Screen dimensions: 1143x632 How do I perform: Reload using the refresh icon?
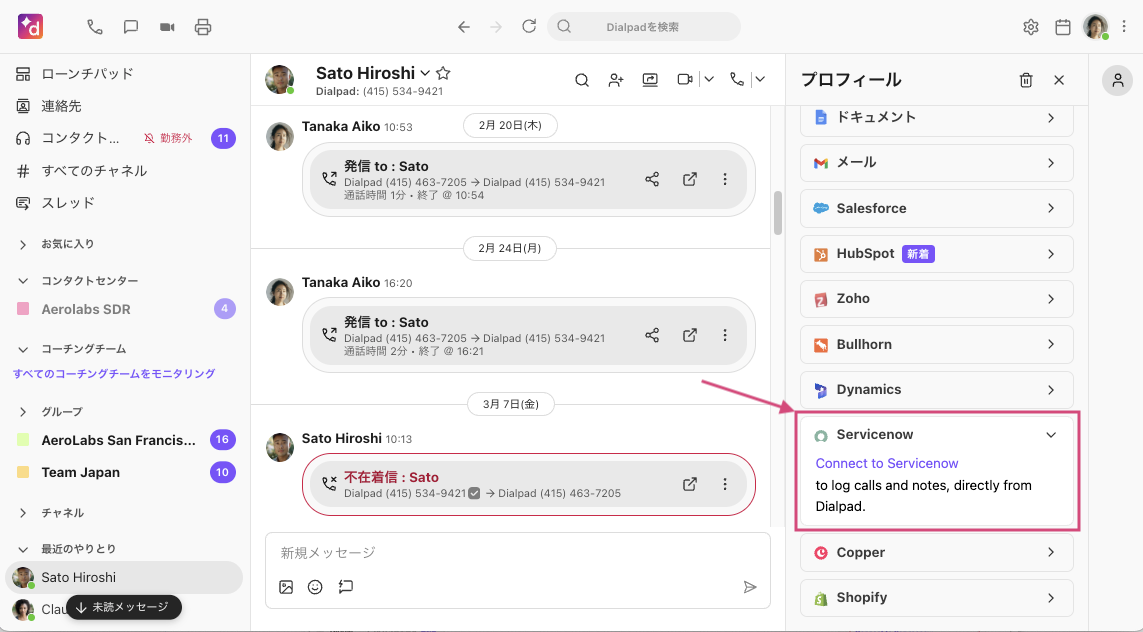[529, 26]
